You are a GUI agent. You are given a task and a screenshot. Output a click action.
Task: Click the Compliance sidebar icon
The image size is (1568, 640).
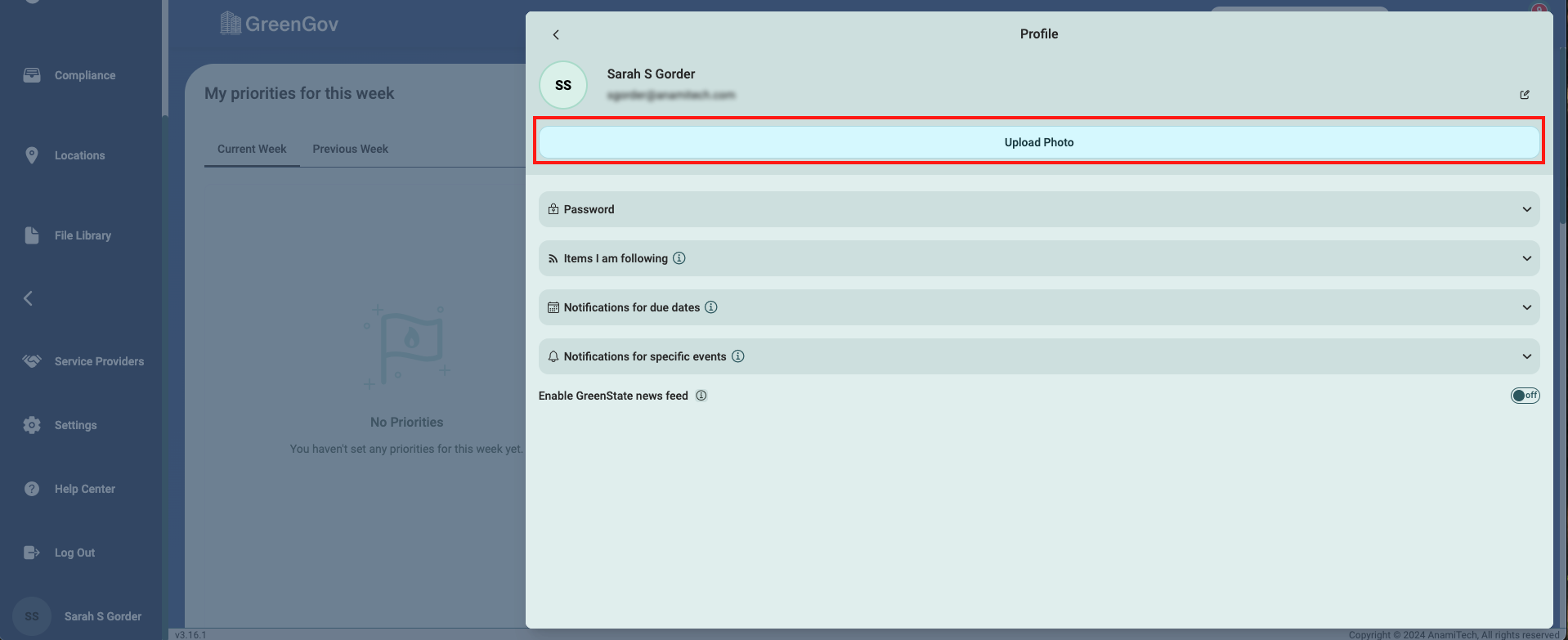[x=32, y=75]
